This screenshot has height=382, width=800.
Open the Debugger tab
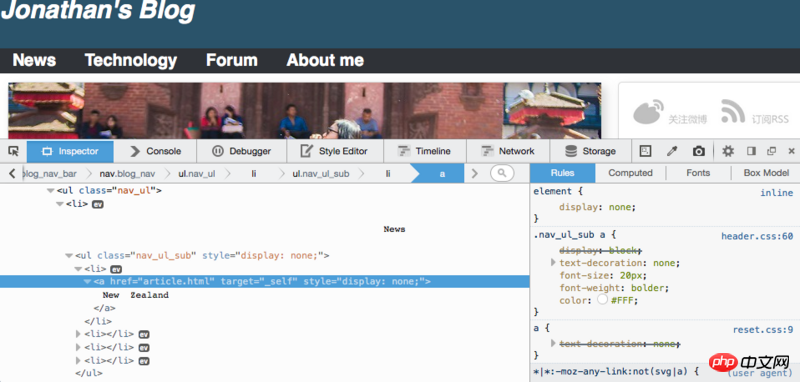[242, 151]
